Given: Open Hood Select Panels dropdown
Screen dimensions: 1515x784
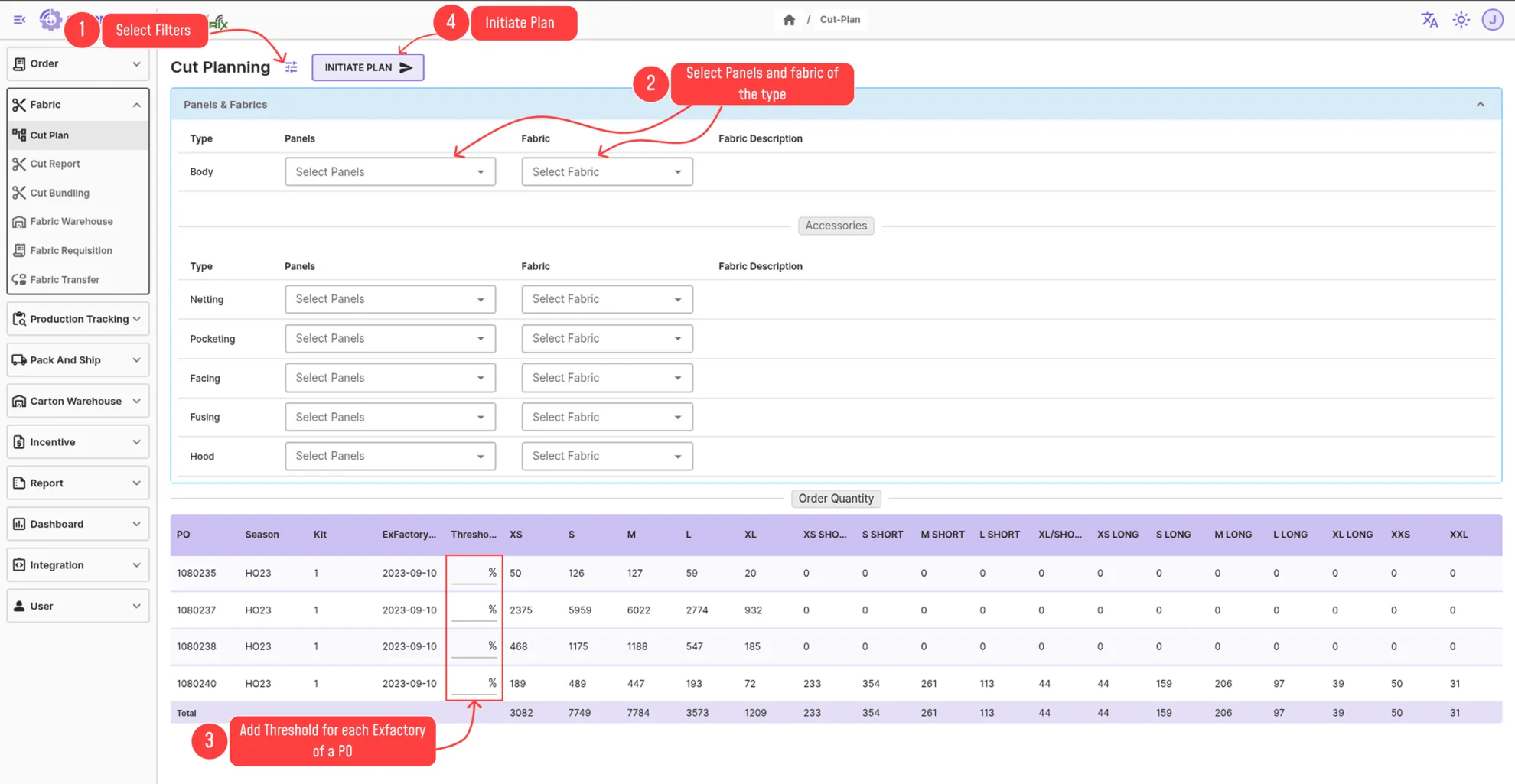Looking at the screenshot, I should click(389, 457).
